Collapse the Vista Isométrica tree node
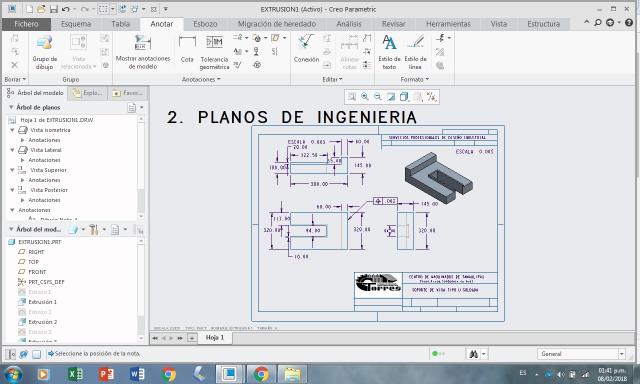Viewport: 640px width, 384px height. coord(12,130)
